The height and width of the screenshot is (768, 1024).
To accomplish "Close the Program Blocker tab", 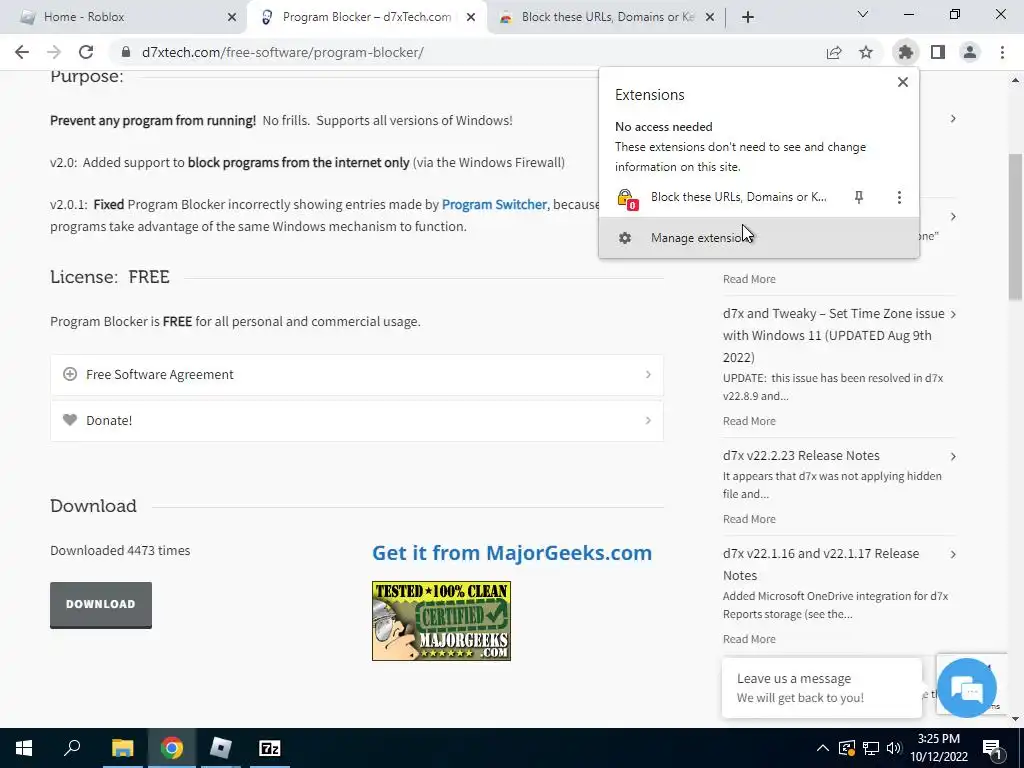I will coord(471,17).
